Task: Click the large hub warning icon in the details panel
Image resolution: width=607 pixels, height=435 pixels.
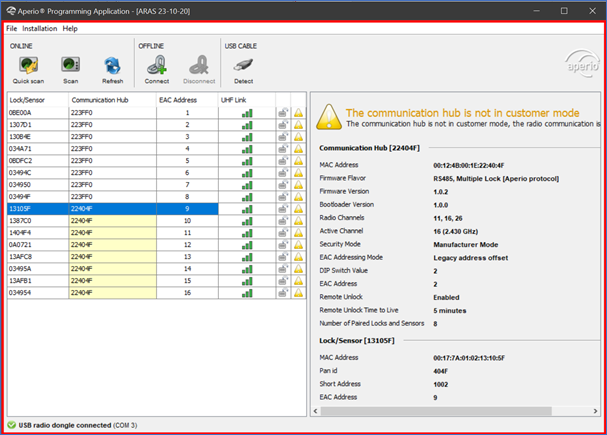Action: tap(329, 117)
